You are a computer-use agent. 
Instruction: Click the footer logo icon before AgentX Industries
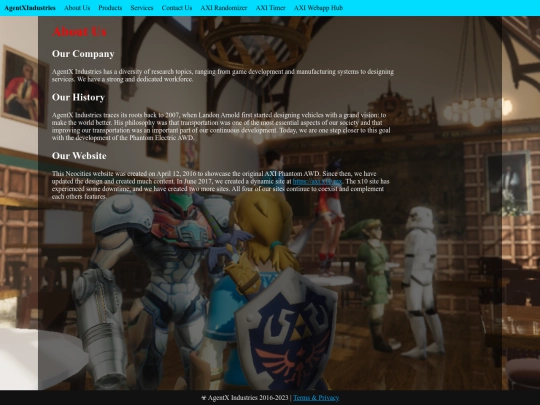204,398
